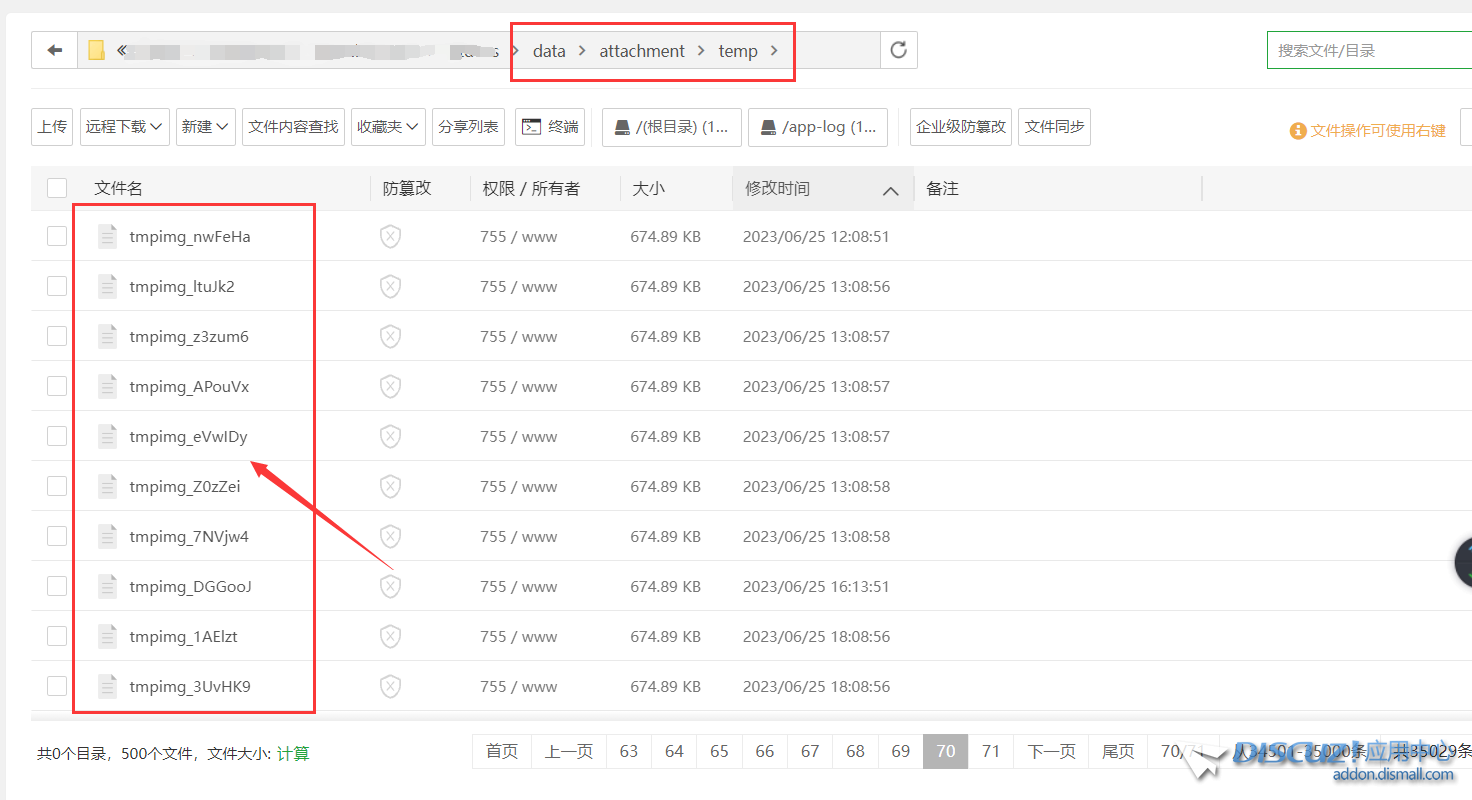Screen dimensions: 1472x800
Task: Click the 上传 upload button
Action: 52,127
